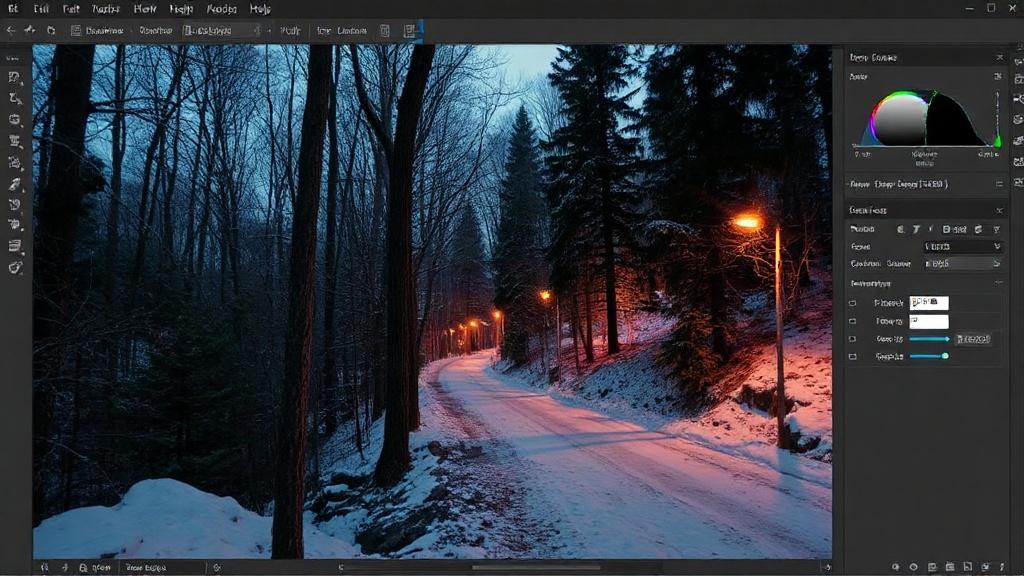Screen dimensions: 1024x576
Task: Select the bottommost tool in the left toolbar
Action: [x=14, y=268]
